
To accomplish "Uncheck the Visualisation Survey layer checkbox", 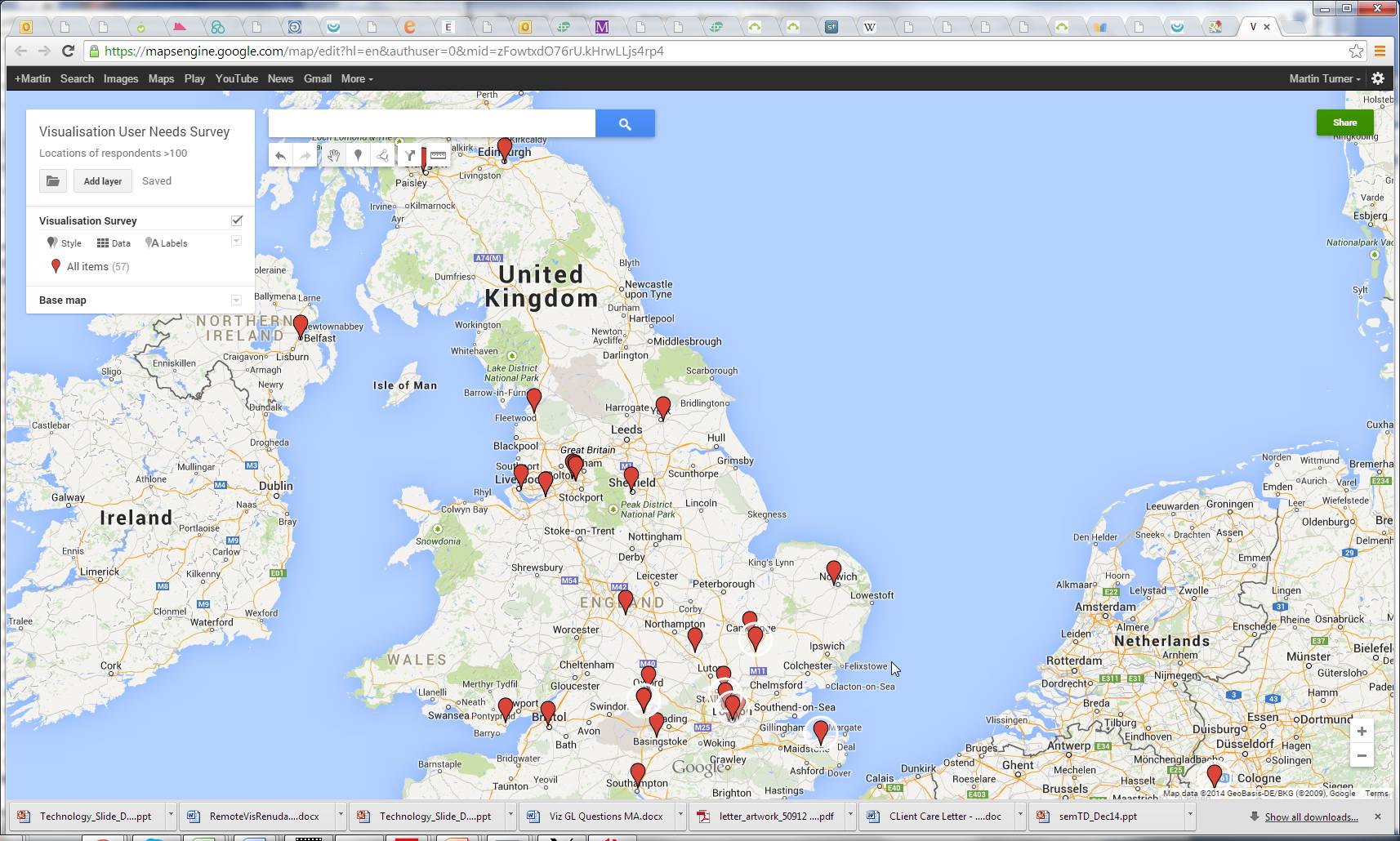I will pos(237,220).
